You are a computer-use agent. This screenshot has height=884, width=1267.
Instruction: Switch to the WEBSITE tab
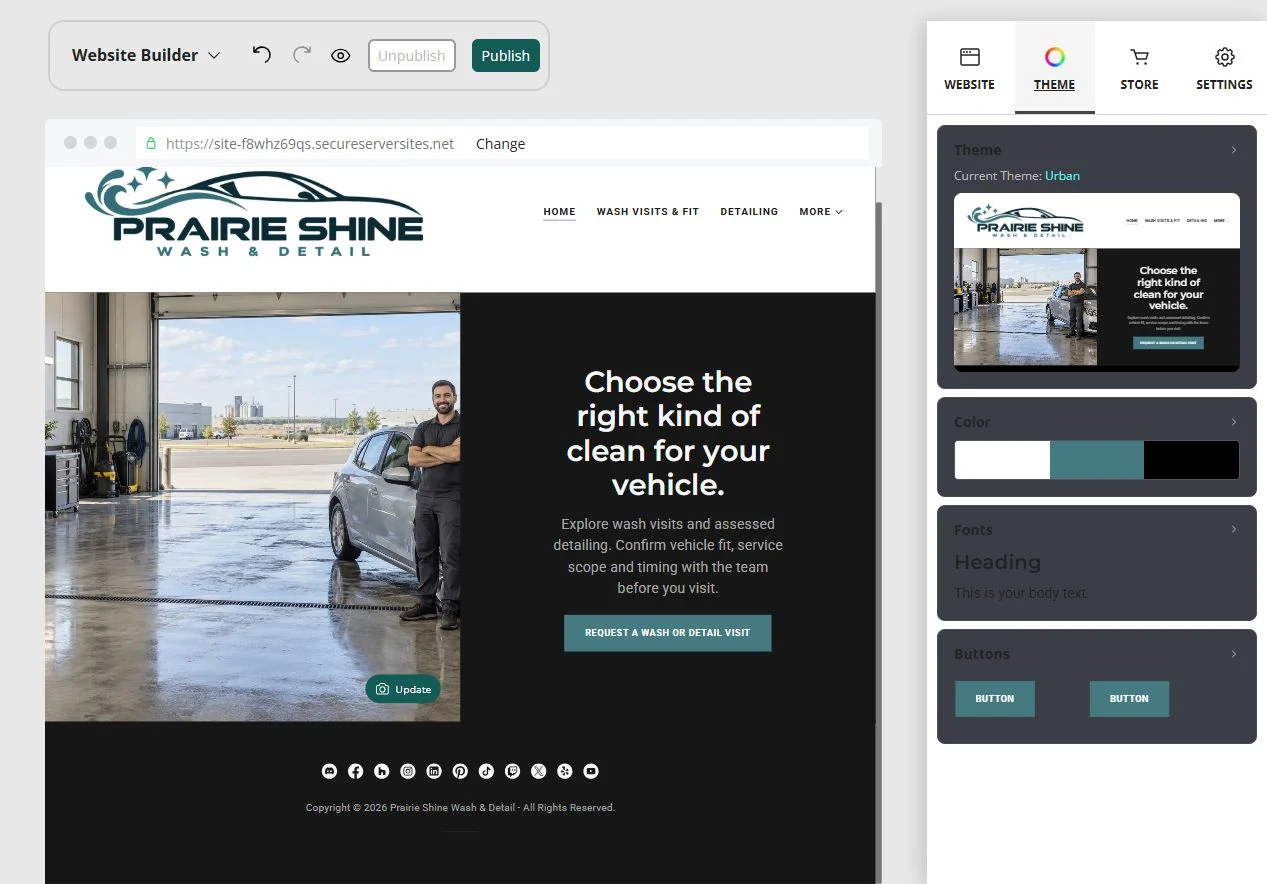(969, 68)
